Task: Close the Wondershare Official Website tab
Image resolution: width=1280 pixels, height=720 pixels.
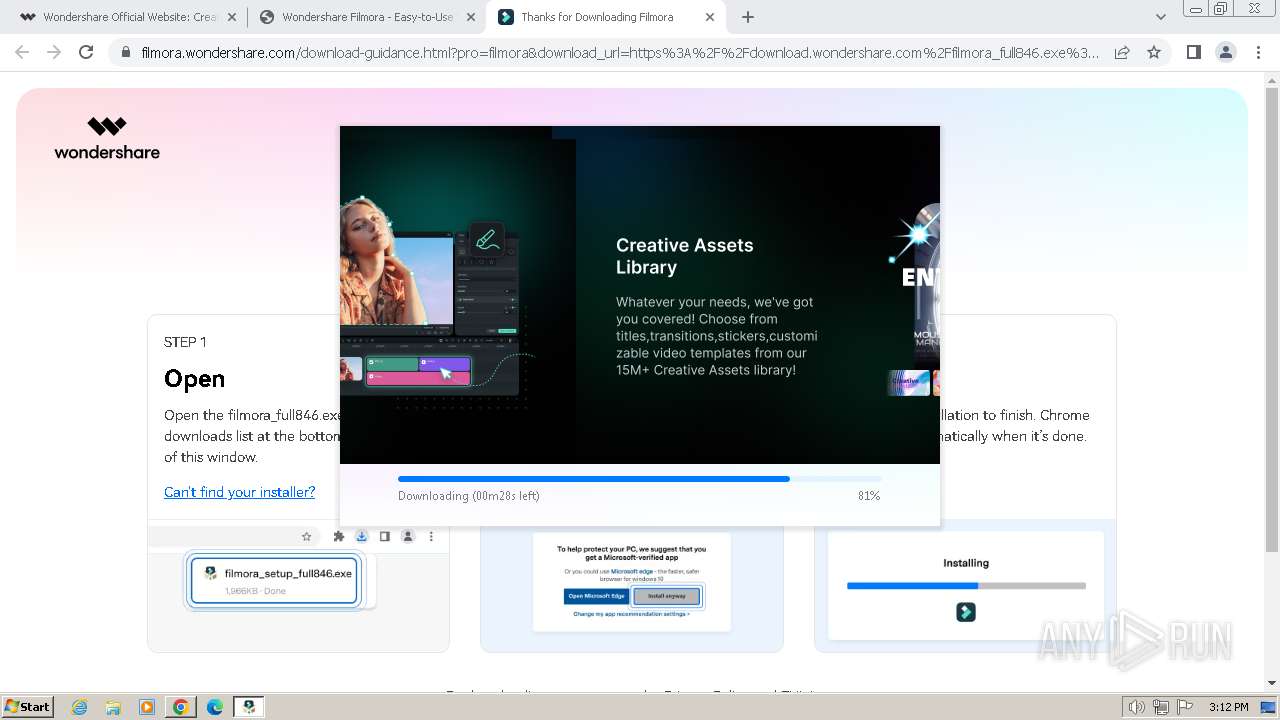Action: pyautogui.click(x=232, y=17)
